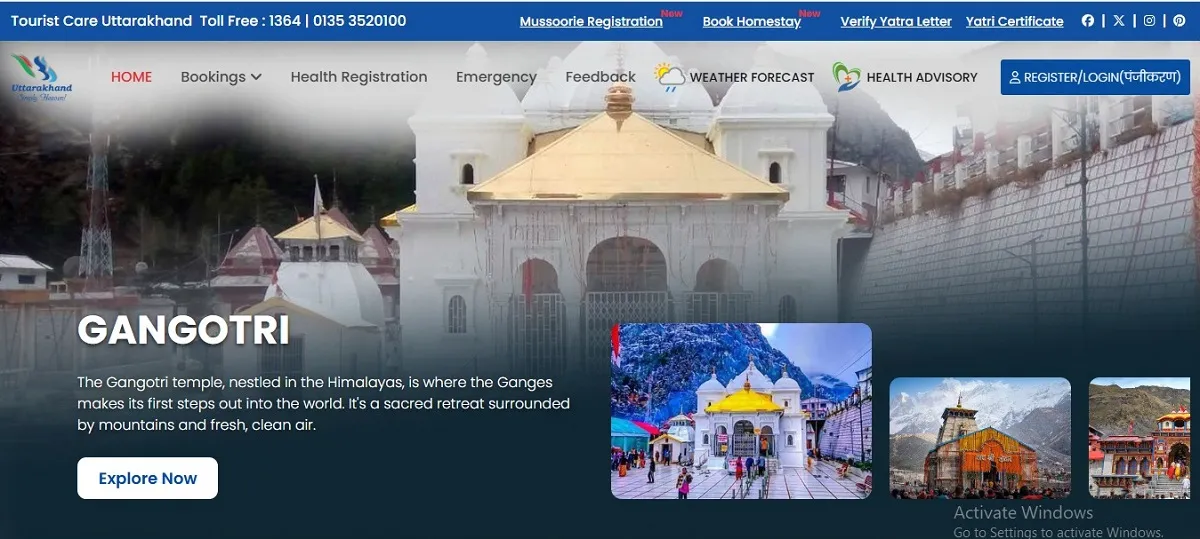Open the X (Twitter) social icon
Screen dimensions: 1200x539
click(x=1119, y=21)
